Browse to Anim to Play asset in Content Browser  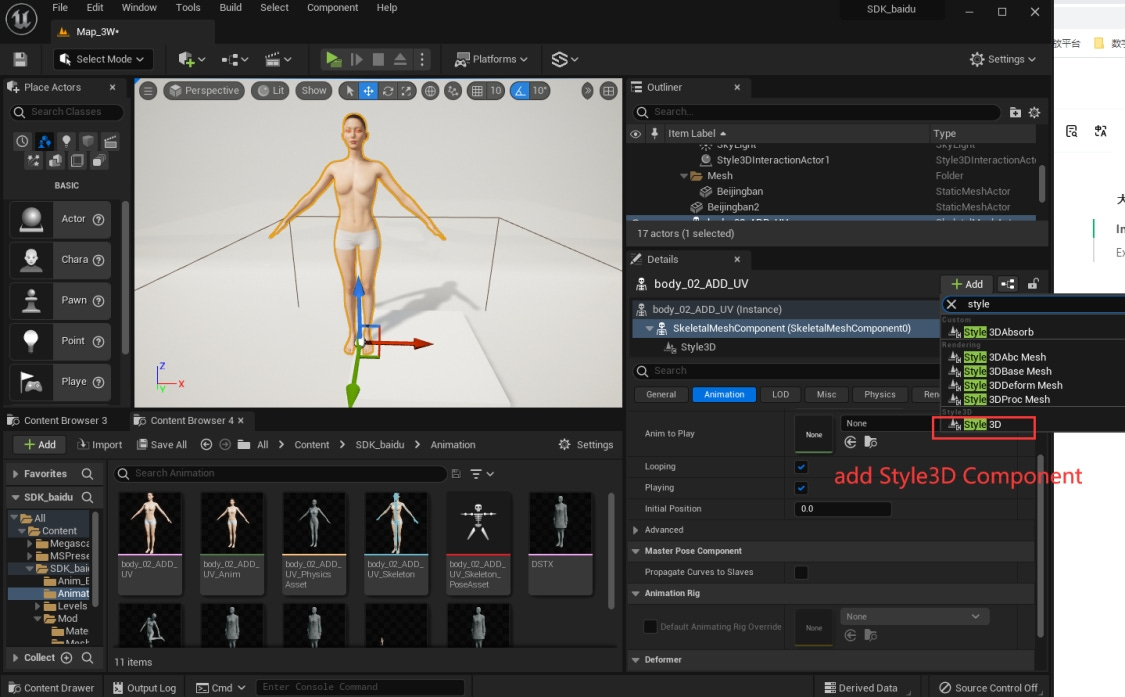[870, 442]
